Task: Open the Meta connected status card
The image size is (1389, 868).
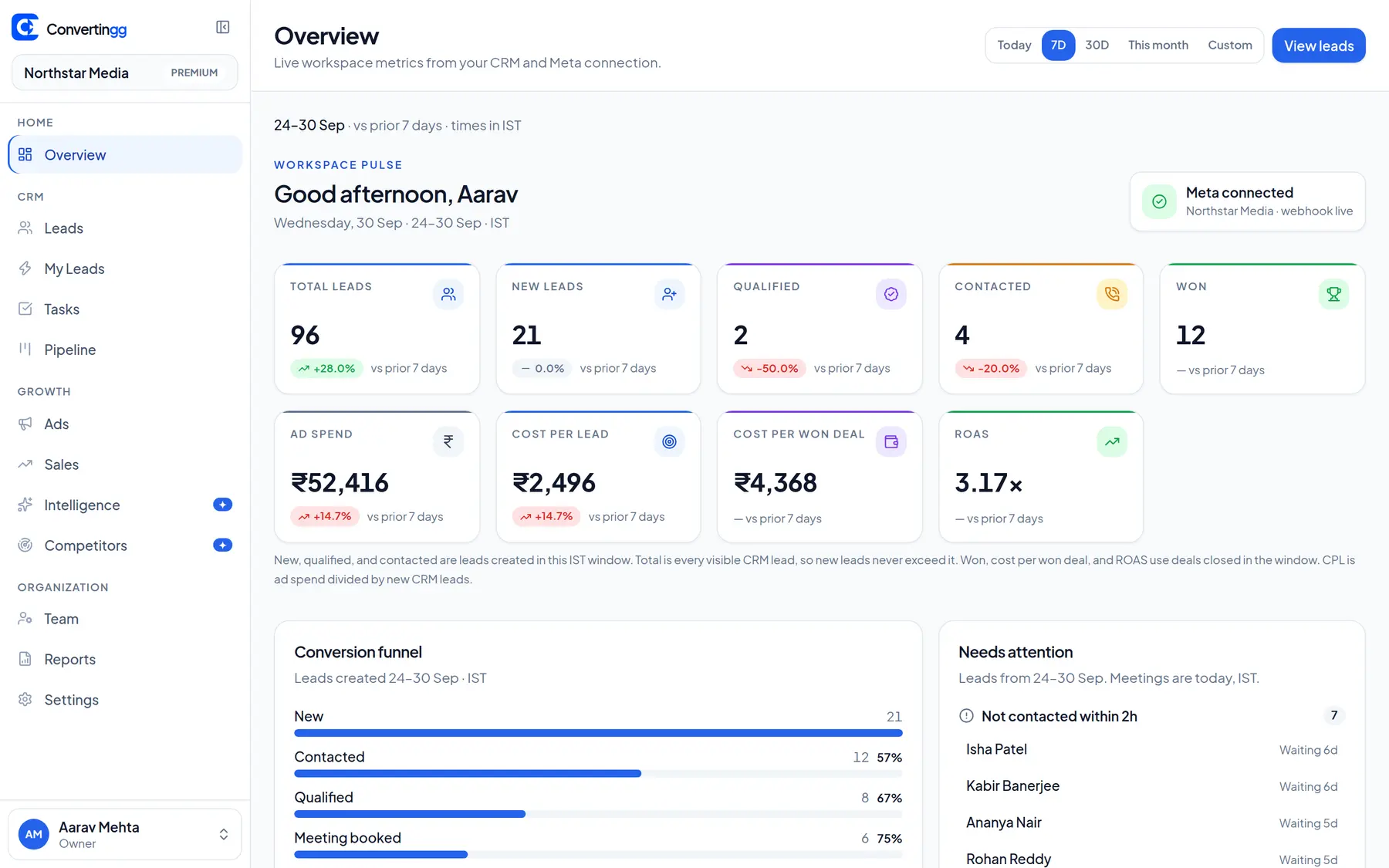Action: (1247, 201)
